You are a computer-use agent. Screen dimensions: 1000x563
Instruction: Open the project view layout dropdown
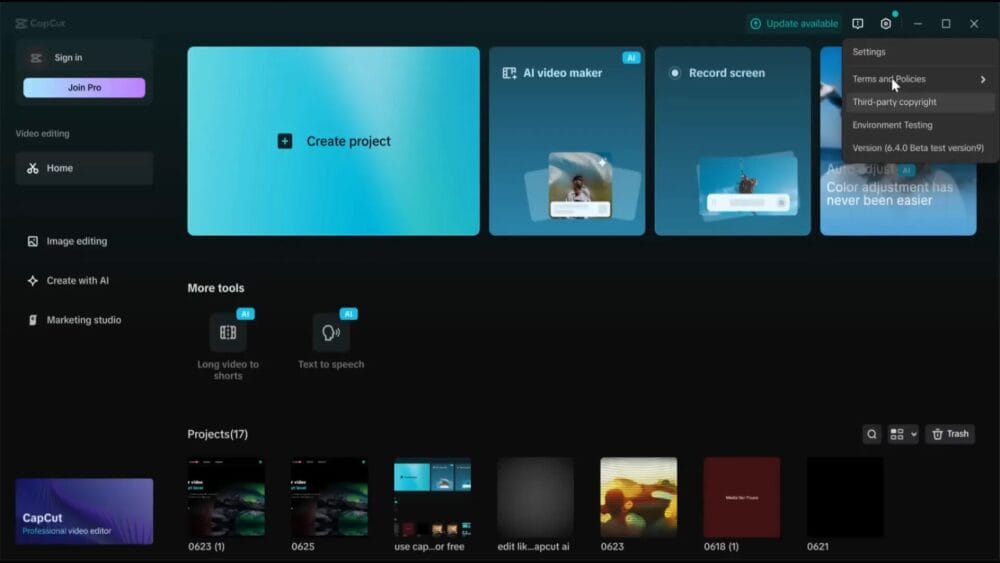903,434
